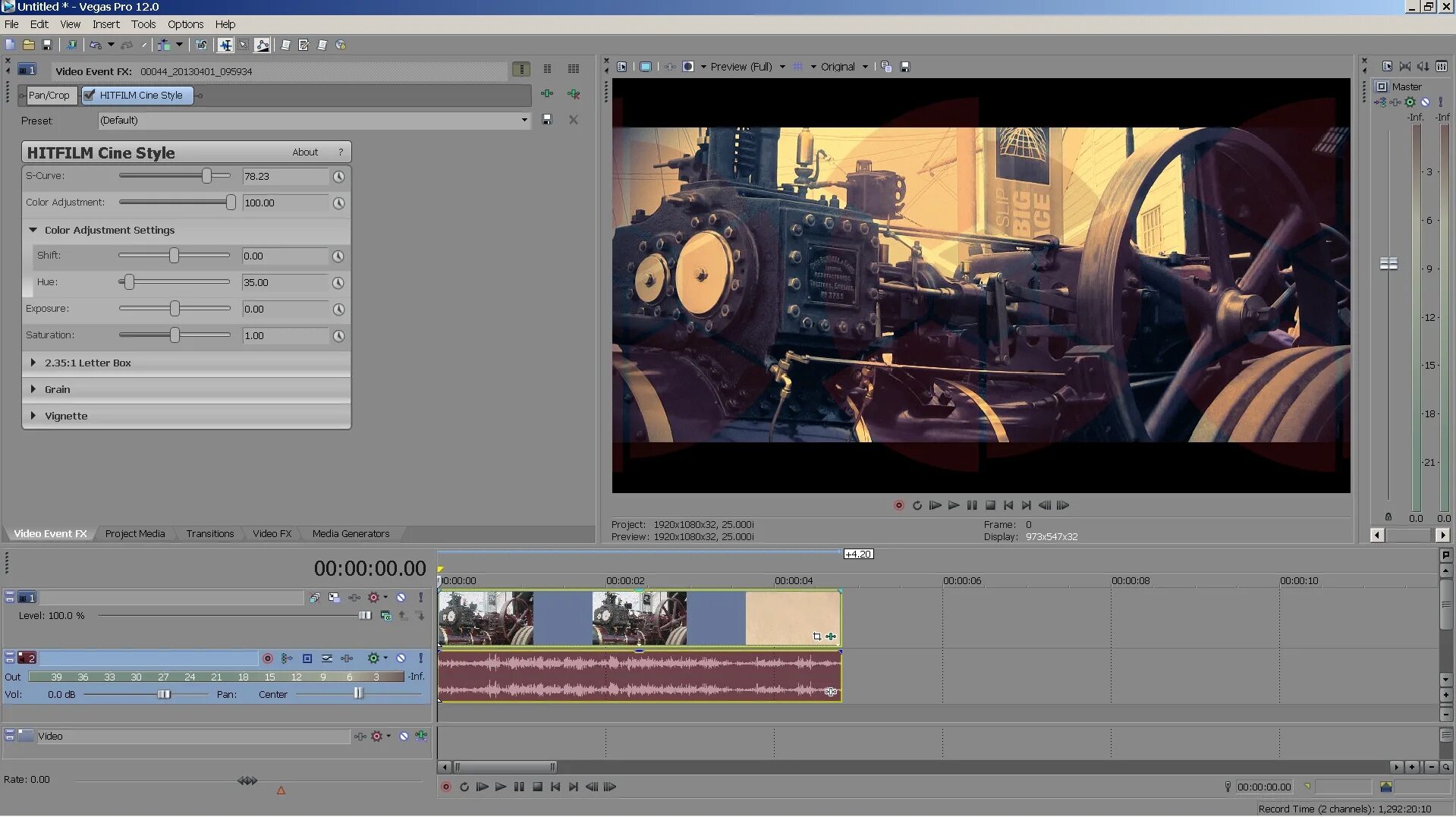Viewport: 1456px width, 817px height.
Task: Click the Save project toolbar icon
Action: point(46,45)
